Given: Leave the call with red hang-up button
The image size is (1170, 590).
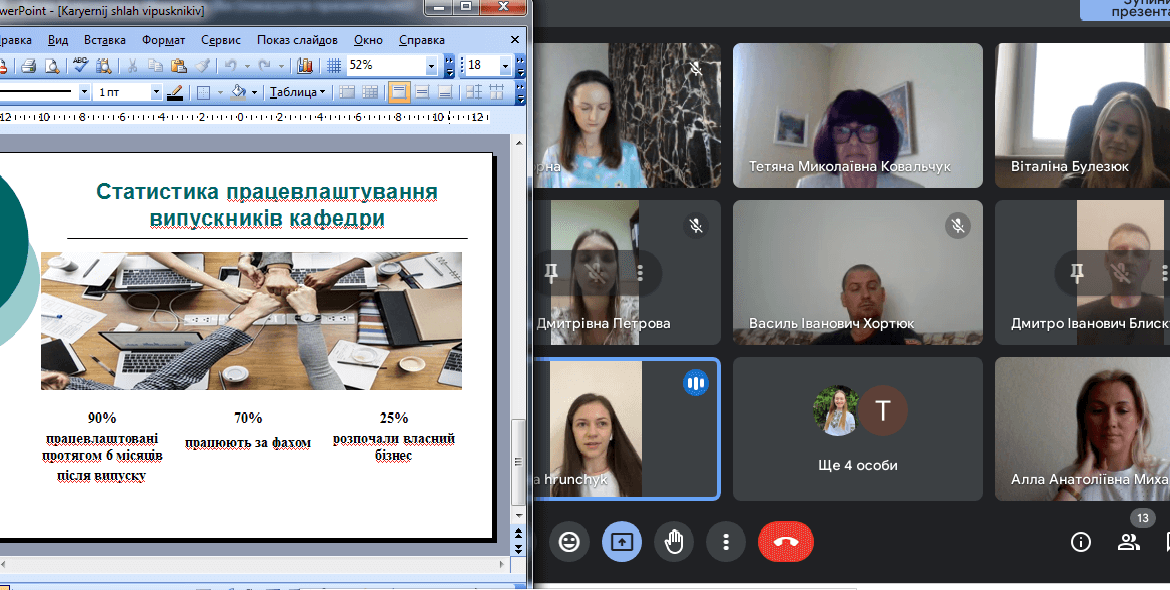Looking at the screenshot, I should pos(786,542).
